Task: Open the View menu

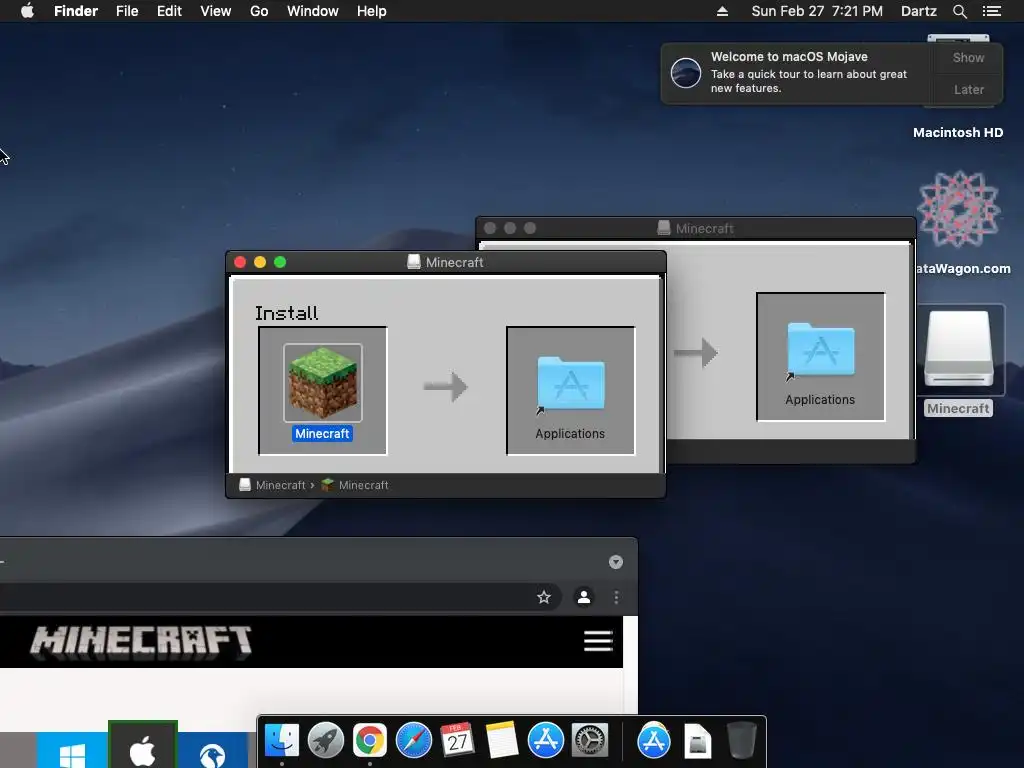Action: (216, 11)
